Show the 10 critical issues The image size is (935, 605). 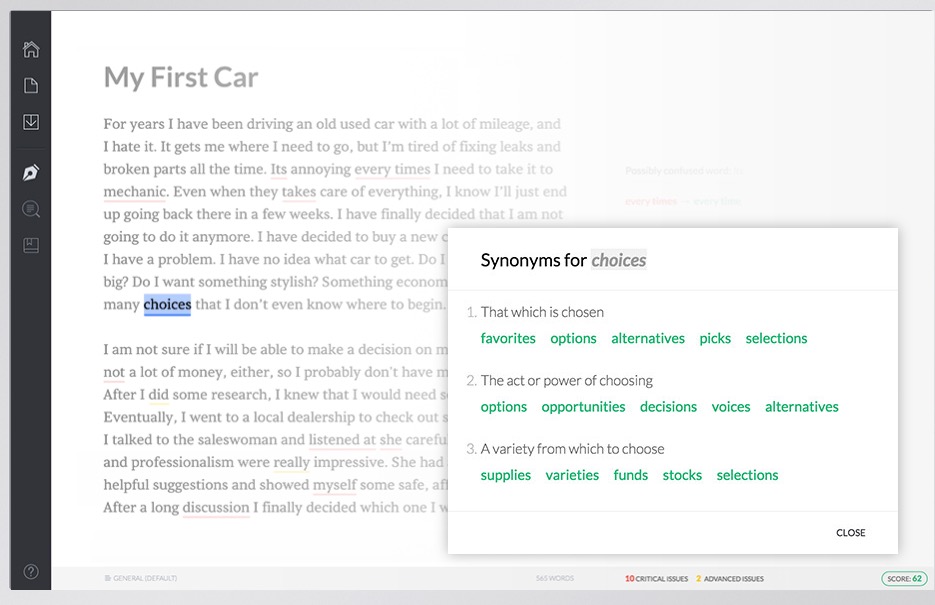656,579
